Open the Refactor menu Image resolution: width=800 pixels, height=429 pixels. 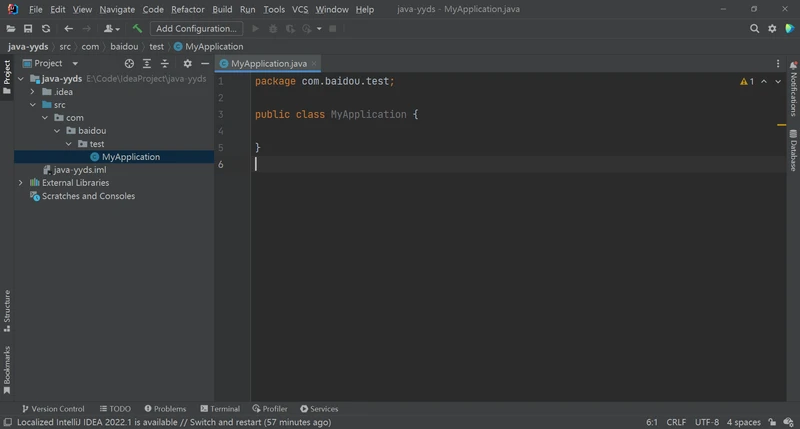187,9
